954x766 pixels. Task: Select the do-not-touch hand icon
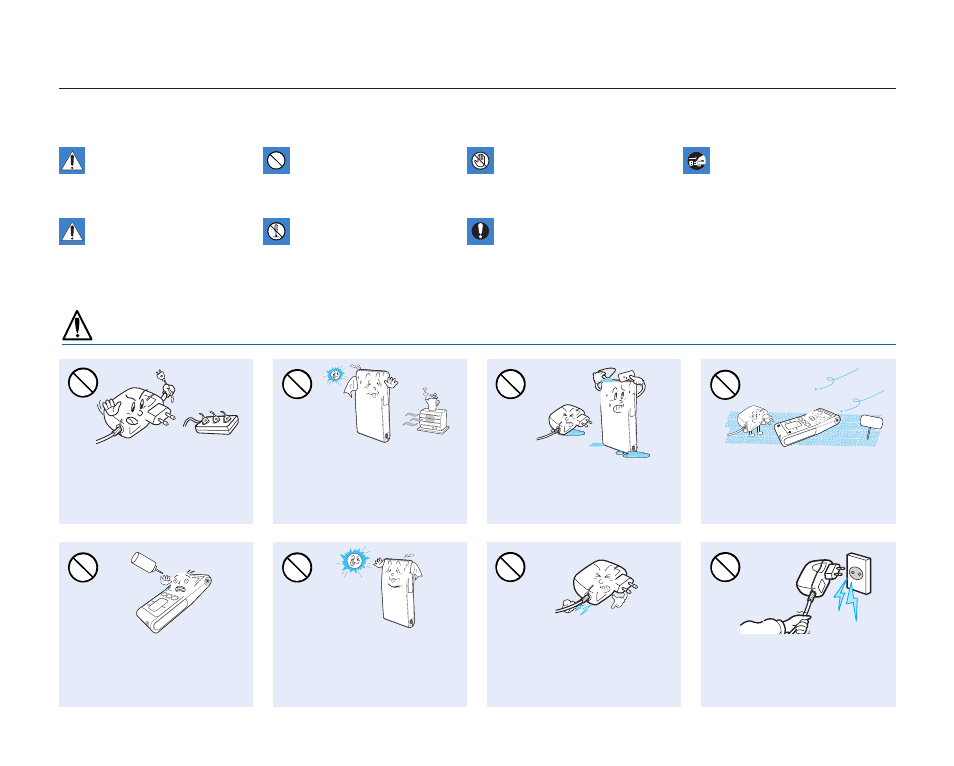[x=480, y=161]
